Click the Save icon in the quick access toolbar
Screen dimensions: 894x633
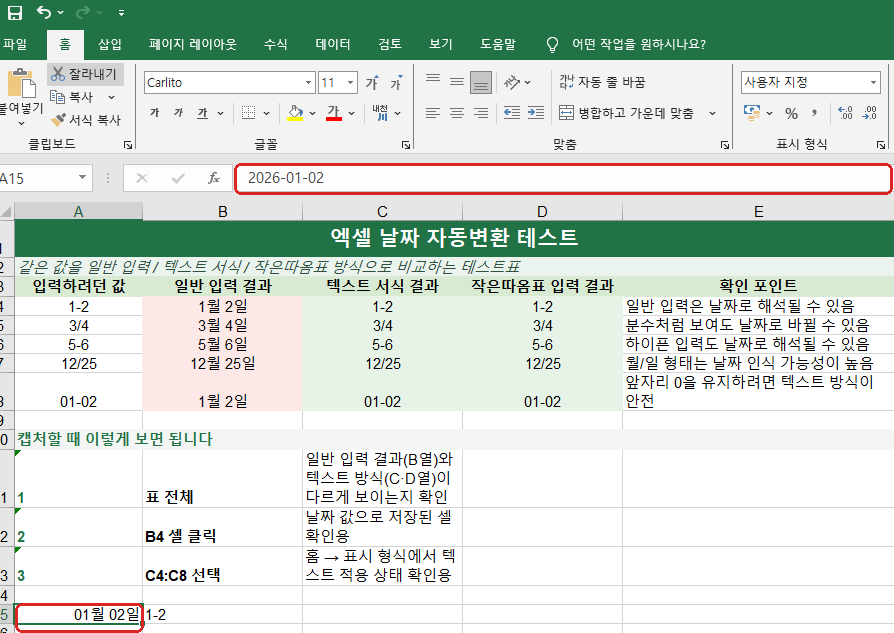coord(14,13)
